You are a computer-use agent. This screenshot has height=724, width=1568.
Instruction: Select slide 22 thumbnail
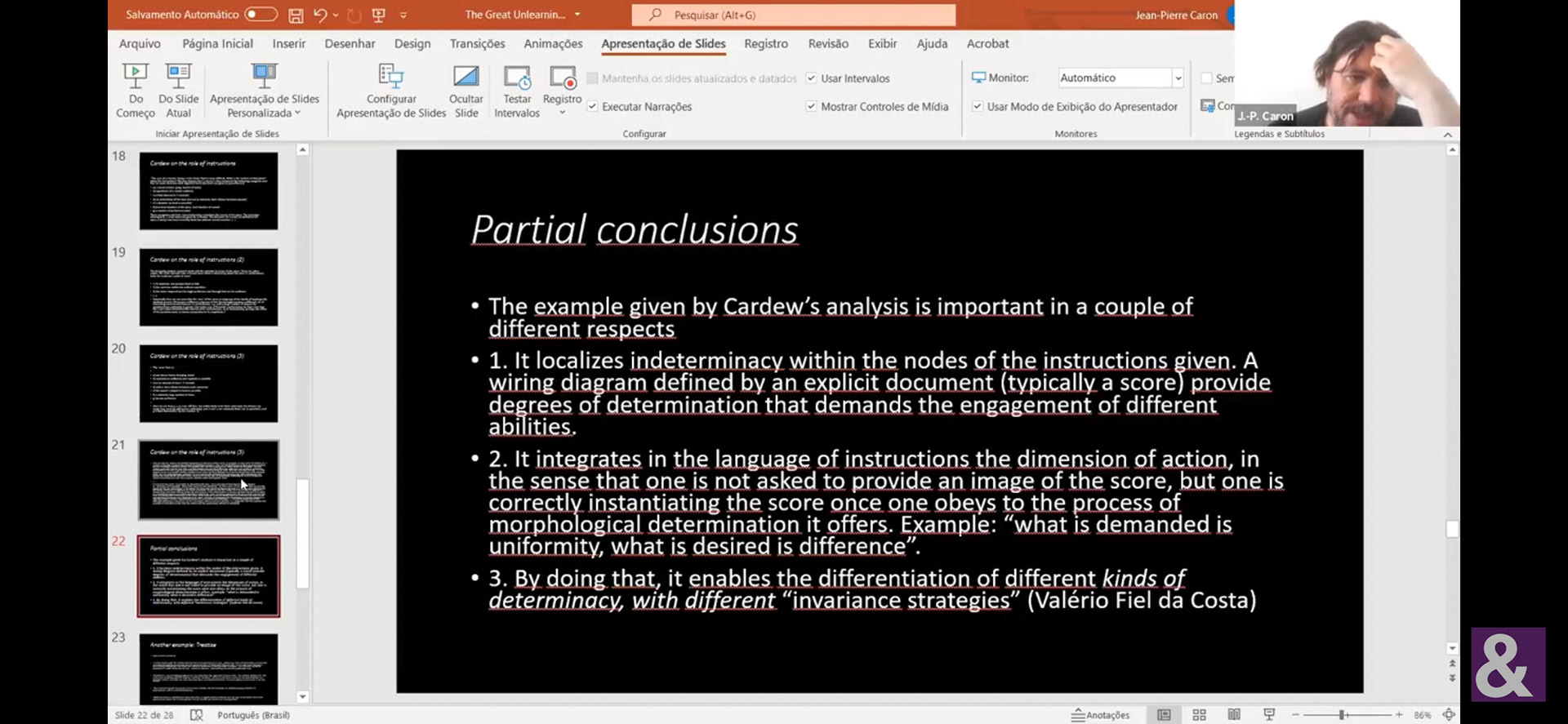[x=208, y=576]
